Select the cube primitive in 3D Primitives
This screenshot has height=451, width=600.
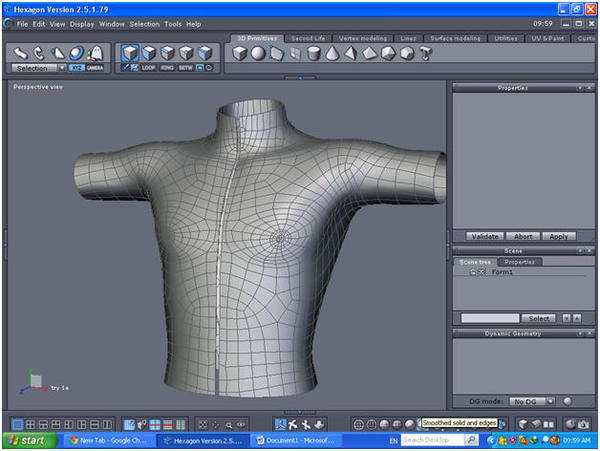point(241,54)
